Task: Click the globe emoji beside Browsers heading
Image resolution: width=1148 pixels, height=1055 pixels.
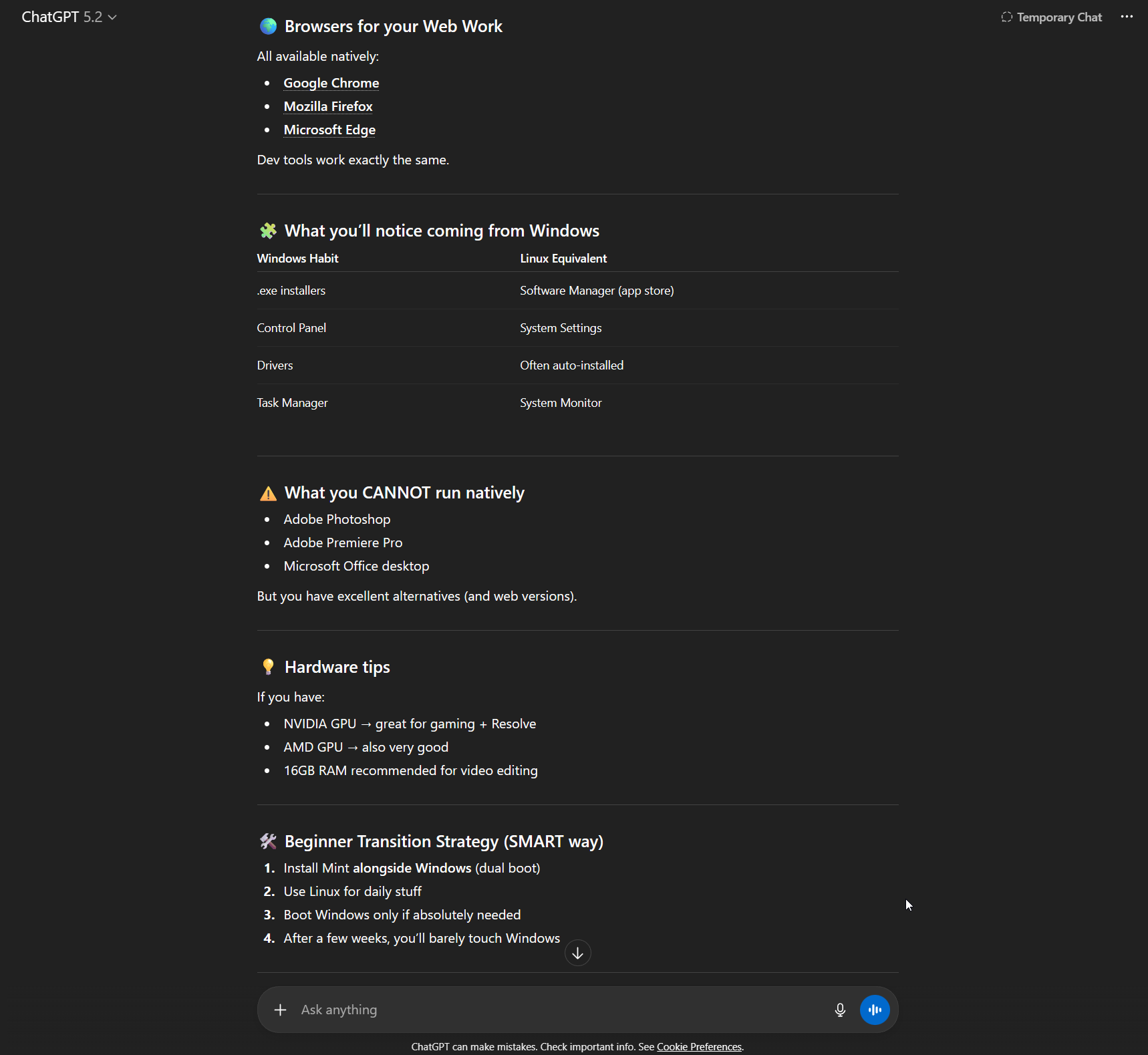Action: click(269, 26)
